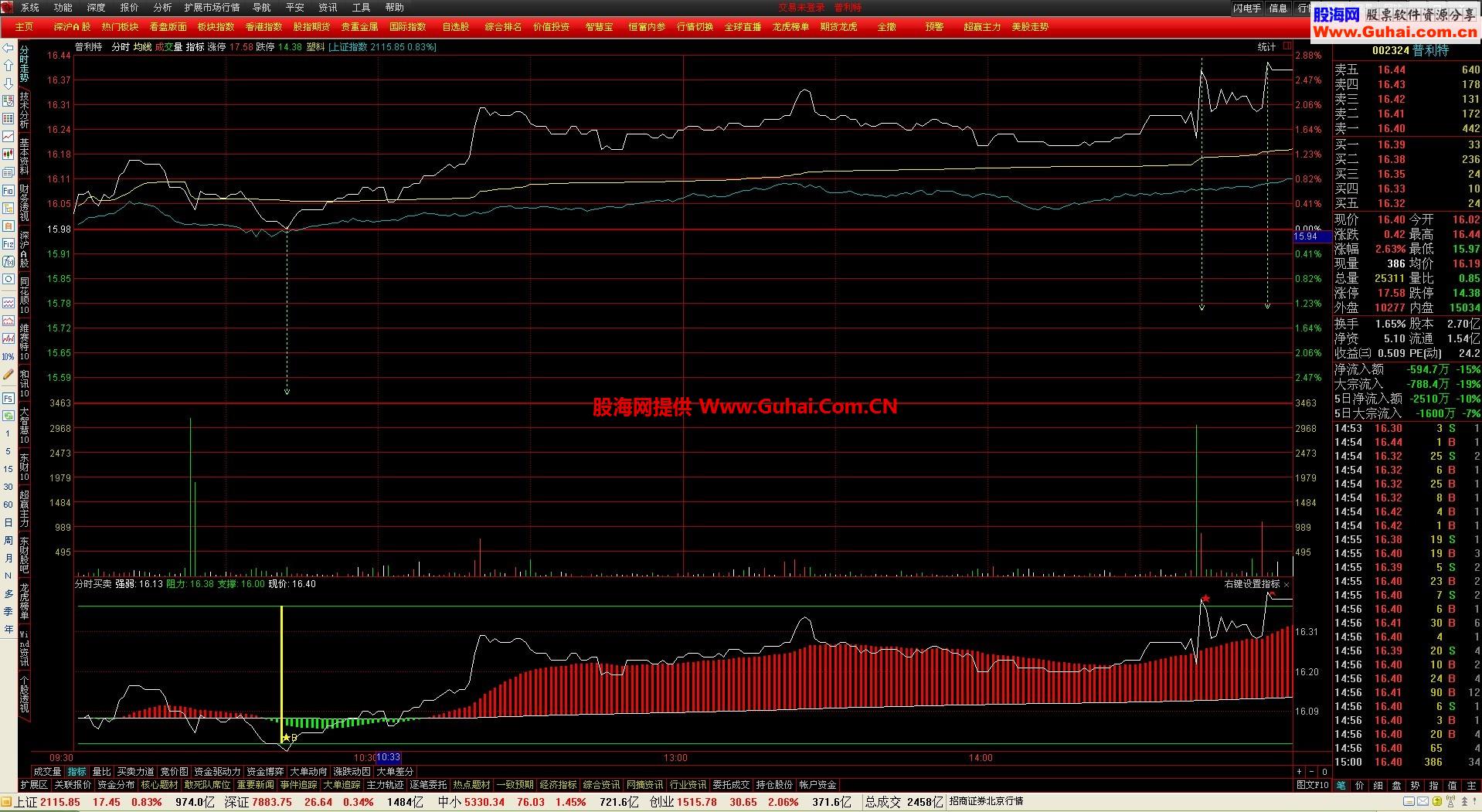The height and width of the screenshot is (812, 1482).
Task: Click the F10 info icon in sidebar
Action: click(8, 190)
